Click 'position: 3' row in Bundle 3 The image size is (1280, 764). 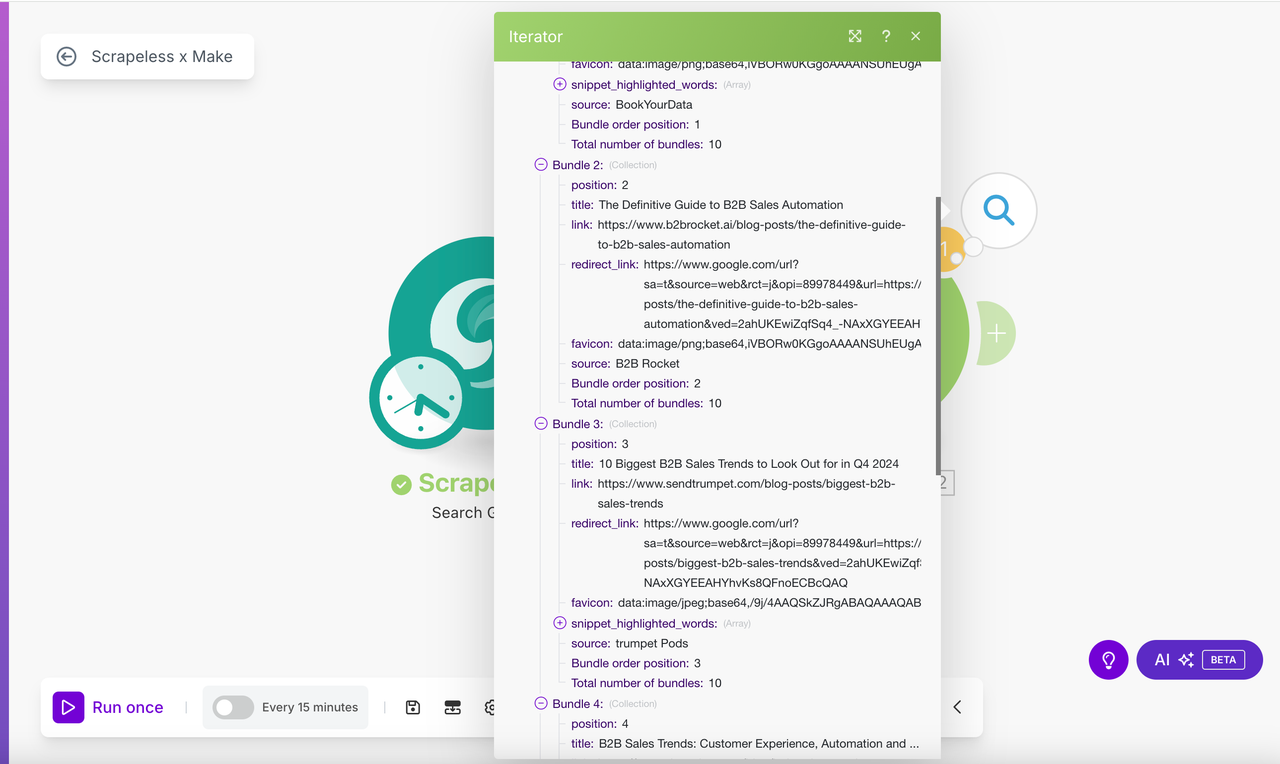[x=600, y=444]
